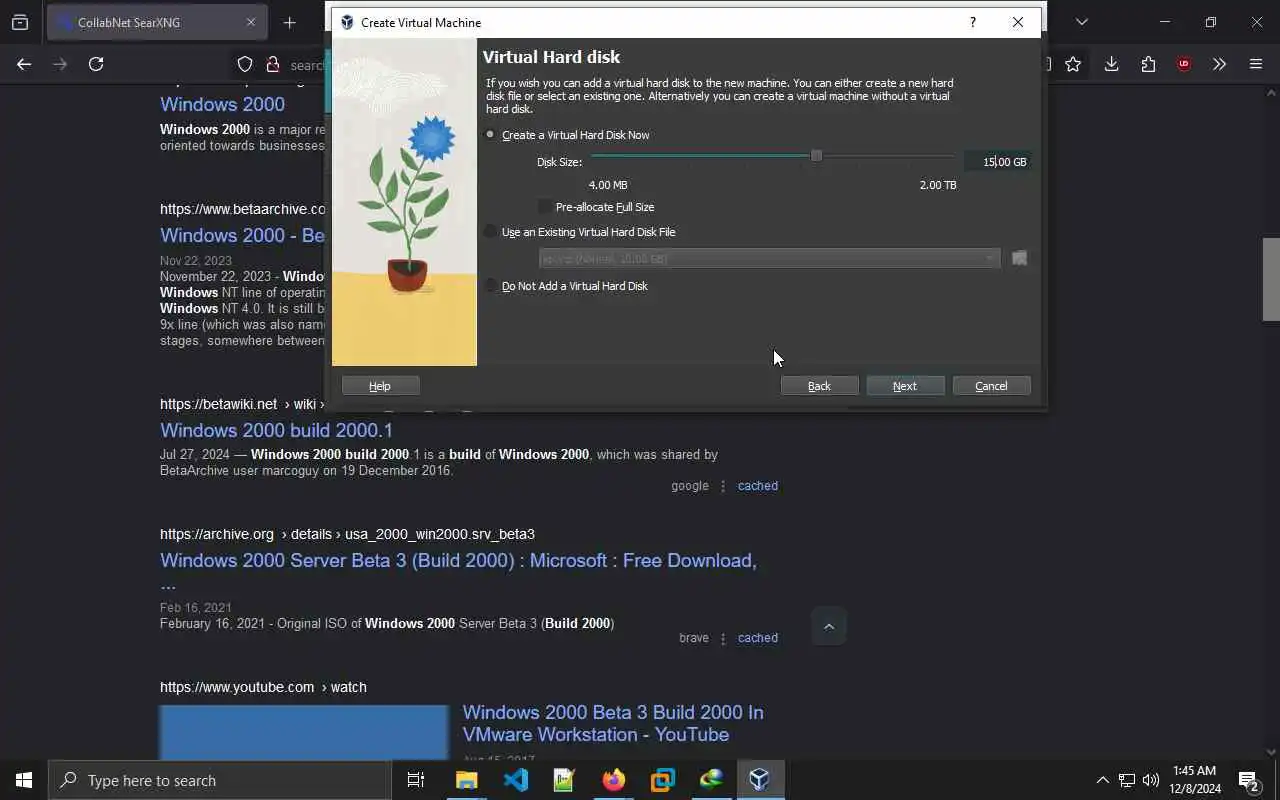Switch to VirtualBox on the taskbar
Viewport: 1280px width, 800px height.
[760, 780]
